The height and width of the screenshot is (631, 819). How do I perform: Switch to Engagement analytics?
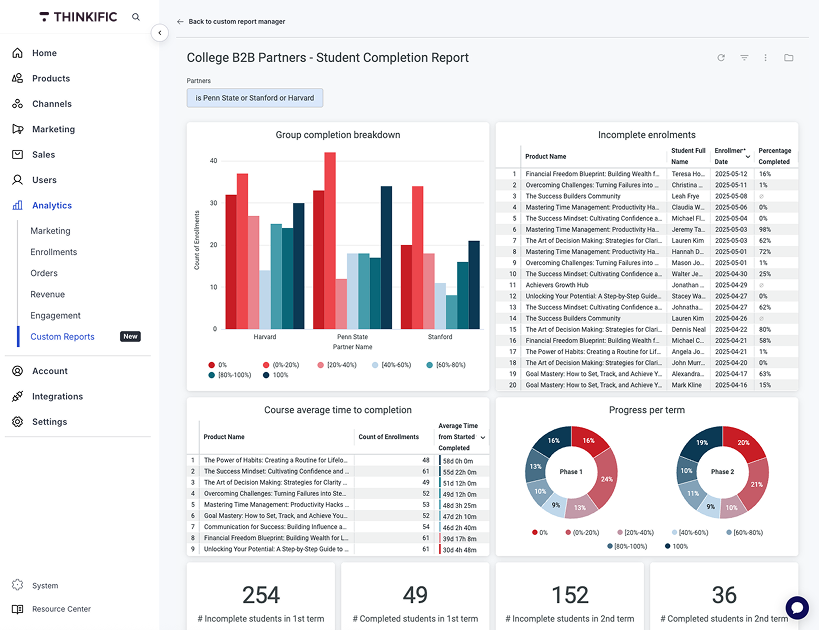point(55,316)
